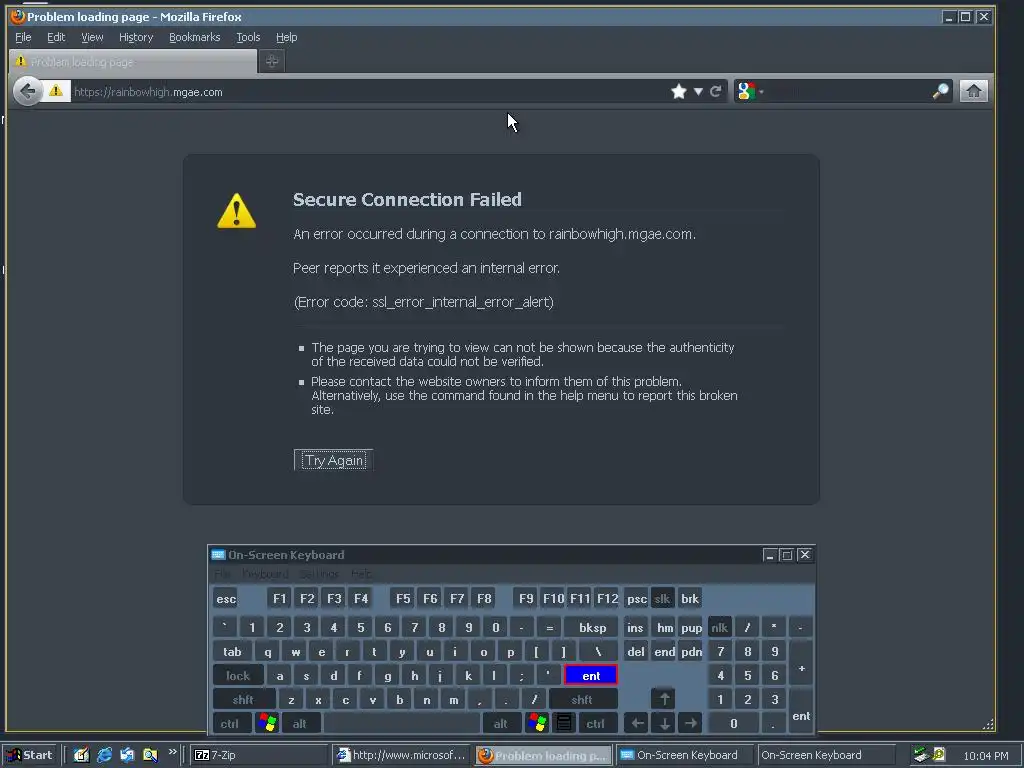This screenshot has height=768, width=1024.
Task: Toggle the nlk num lock key
Action: [x=719, y=628]
